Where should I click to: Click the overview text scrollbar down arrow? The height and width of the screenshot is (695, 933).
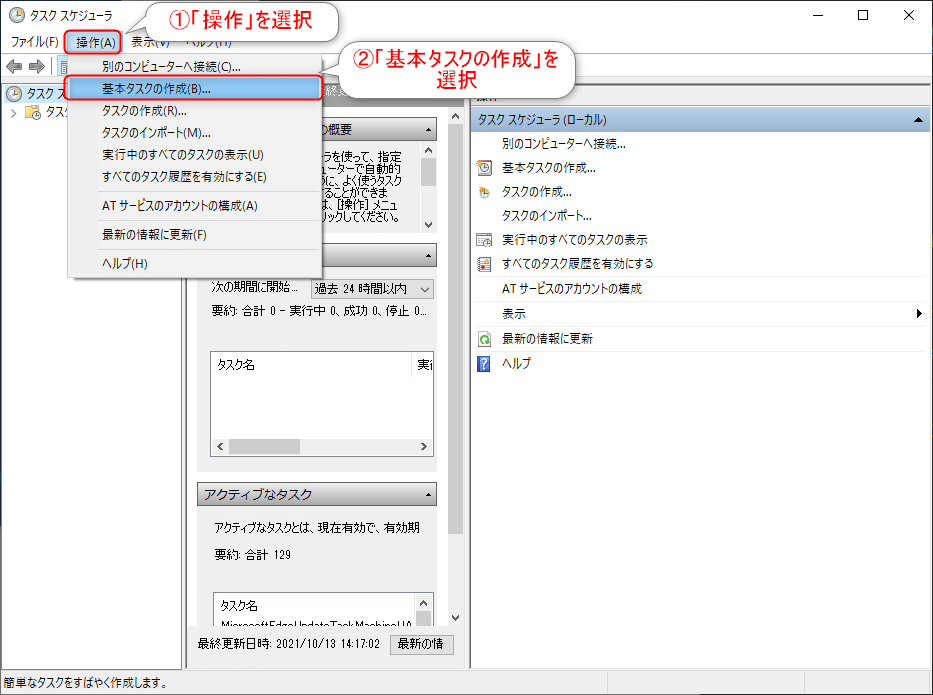click(428, 224)
